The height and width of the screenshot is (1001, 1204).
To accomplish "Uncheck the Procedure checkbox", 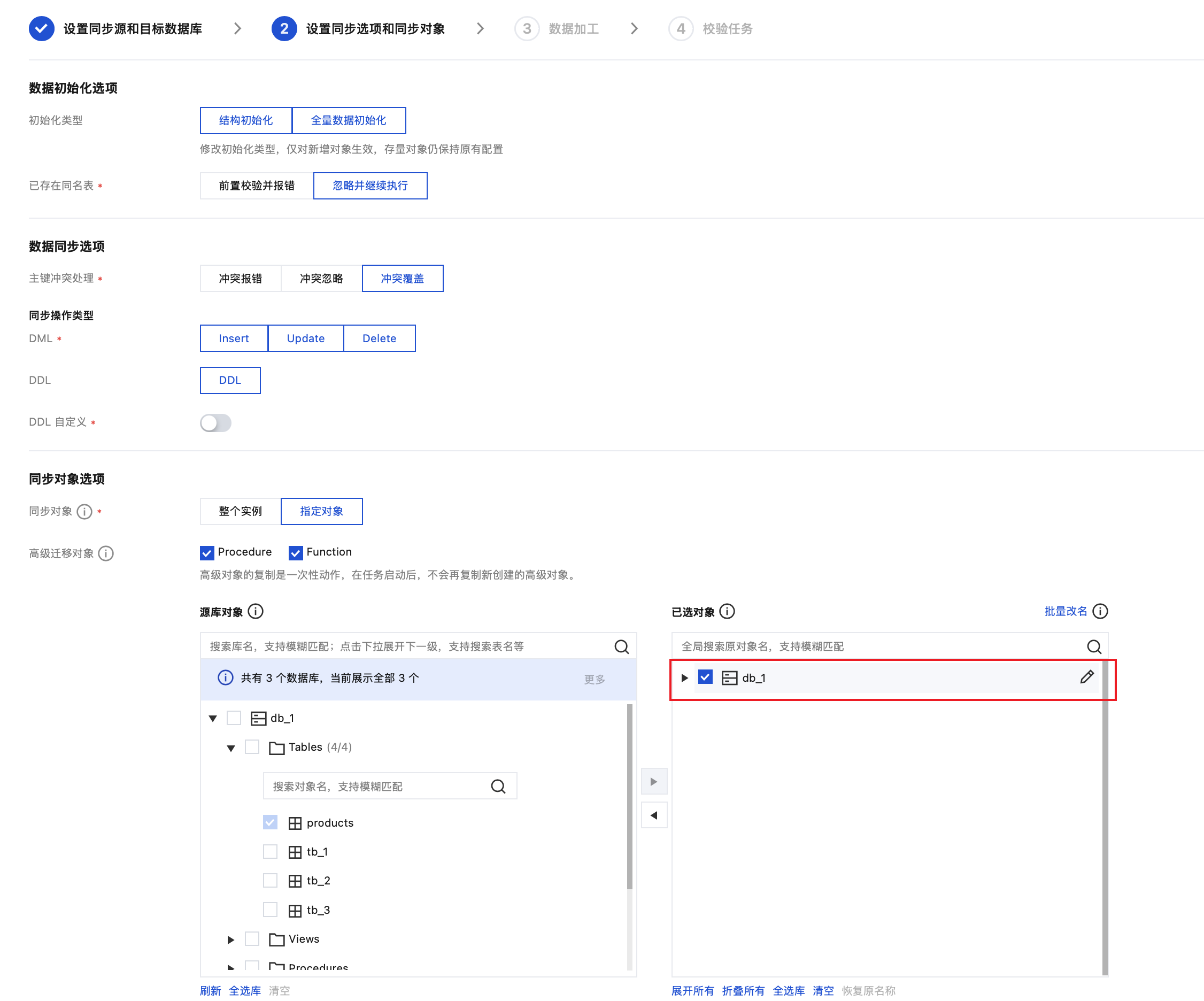I will 207,552.
